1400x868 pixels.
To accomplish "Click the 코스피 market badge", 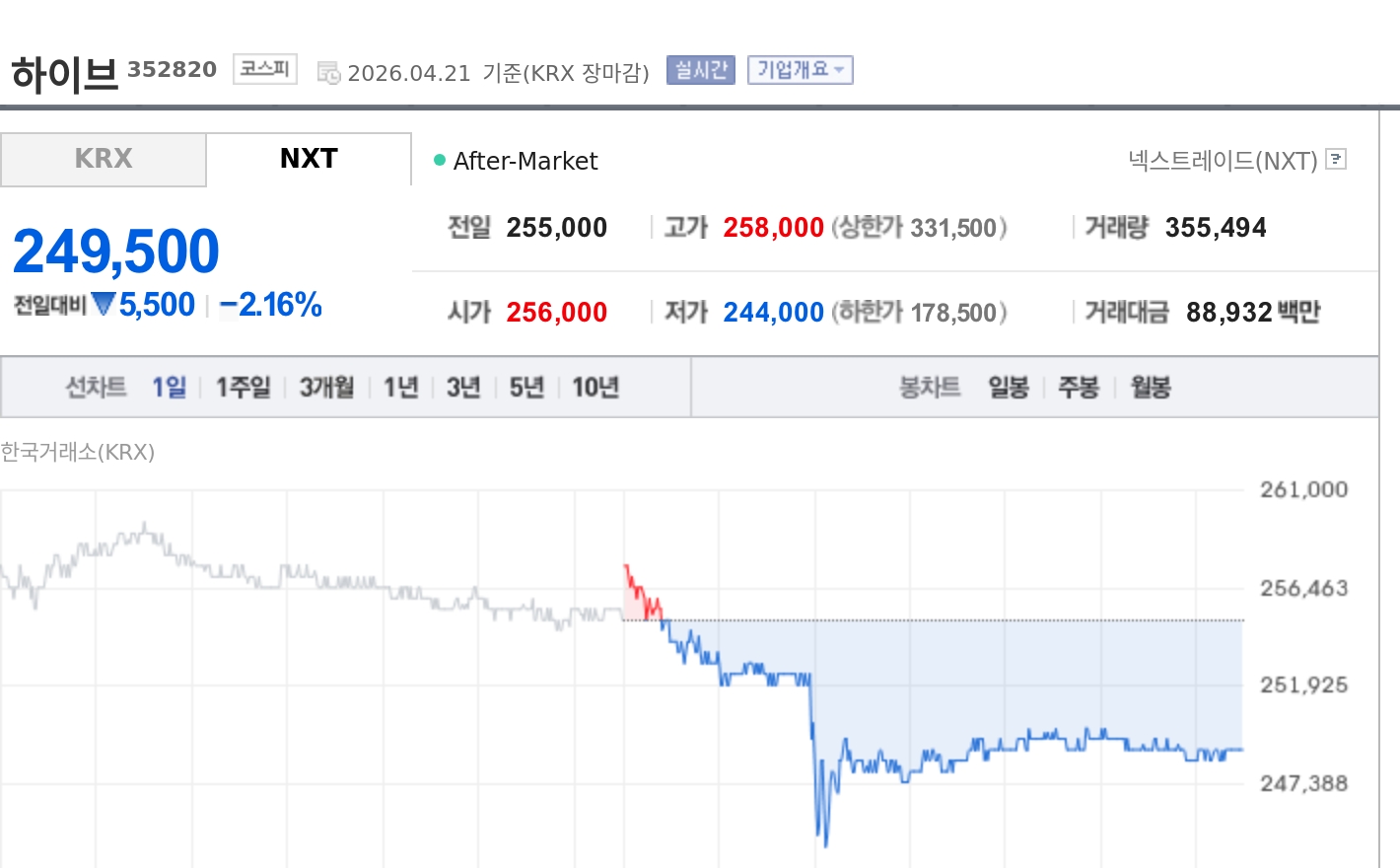I will 263,68.
